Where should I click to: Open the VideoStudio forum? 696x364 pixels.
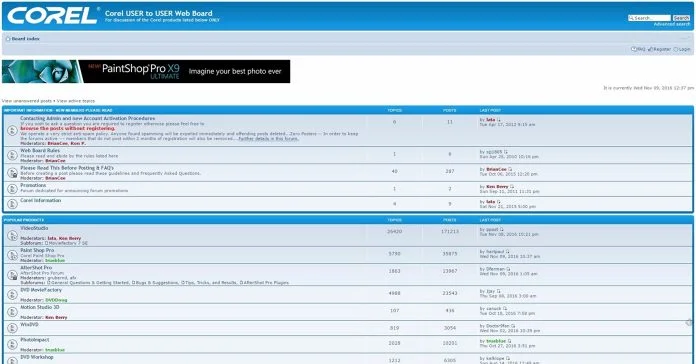[34, 228]
